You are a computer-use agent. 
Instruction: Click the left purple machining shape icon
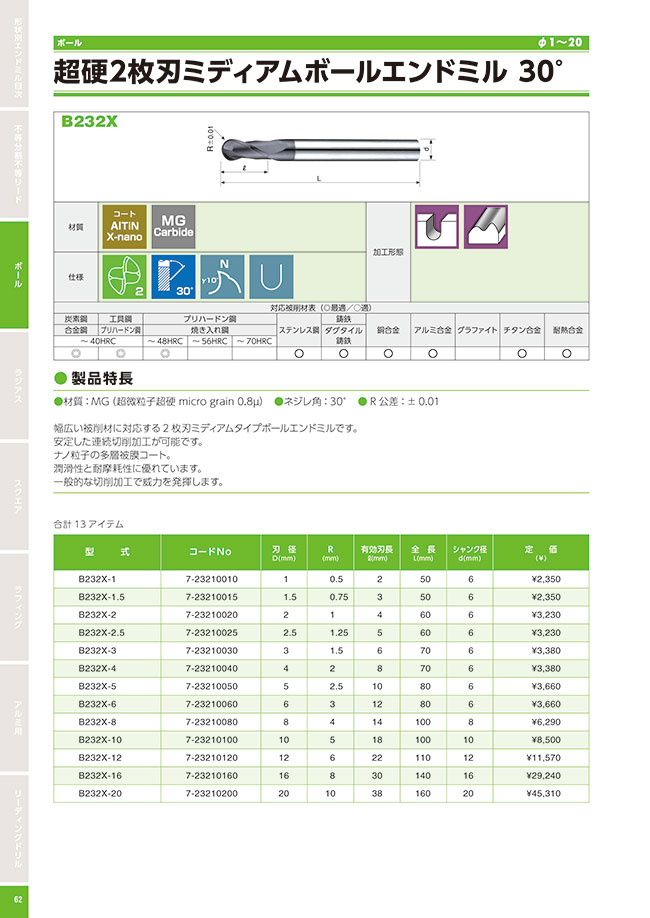[x=436, y=227]
